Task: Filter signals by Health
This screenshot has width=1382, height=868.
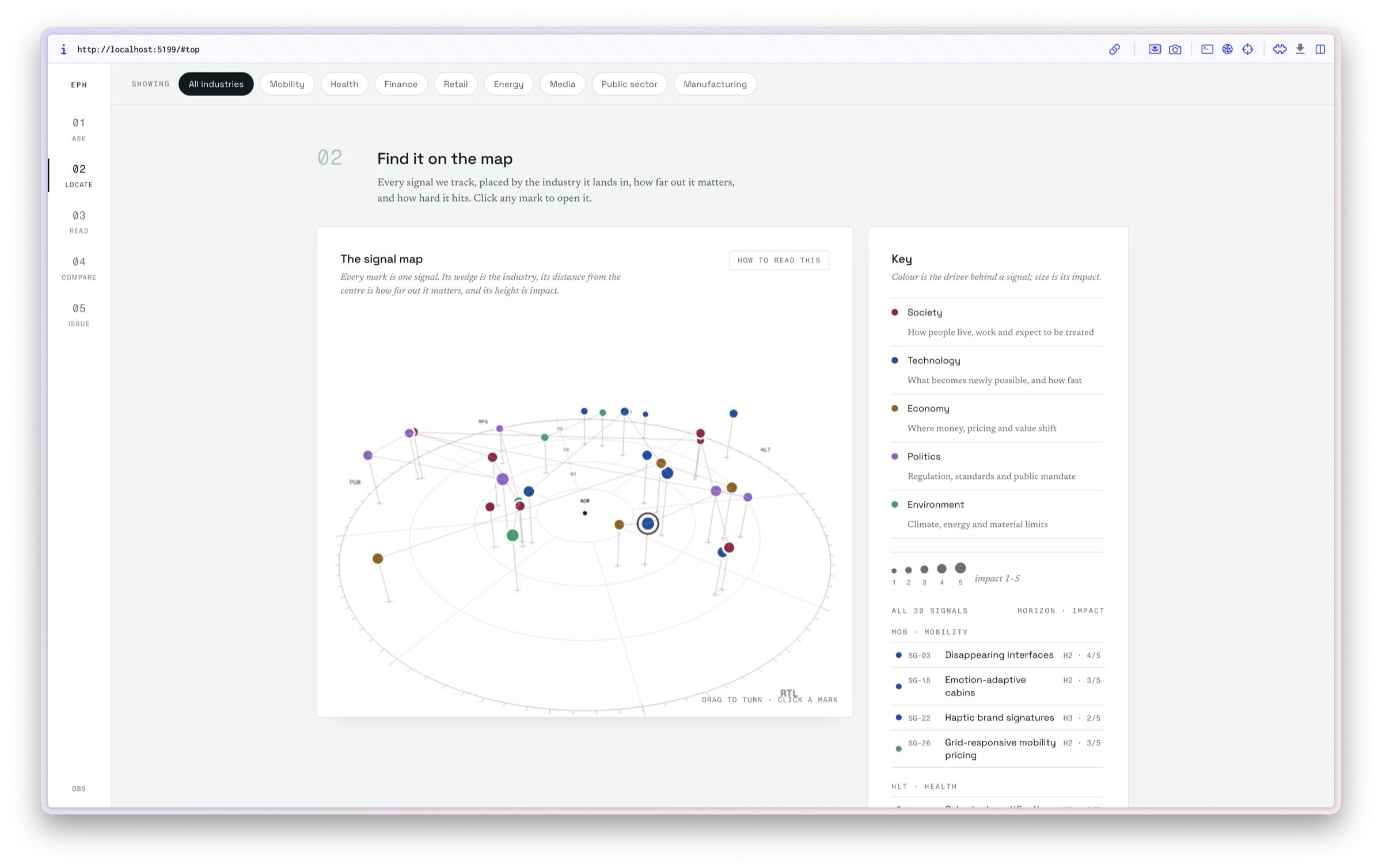Action: tap(344, 84)
